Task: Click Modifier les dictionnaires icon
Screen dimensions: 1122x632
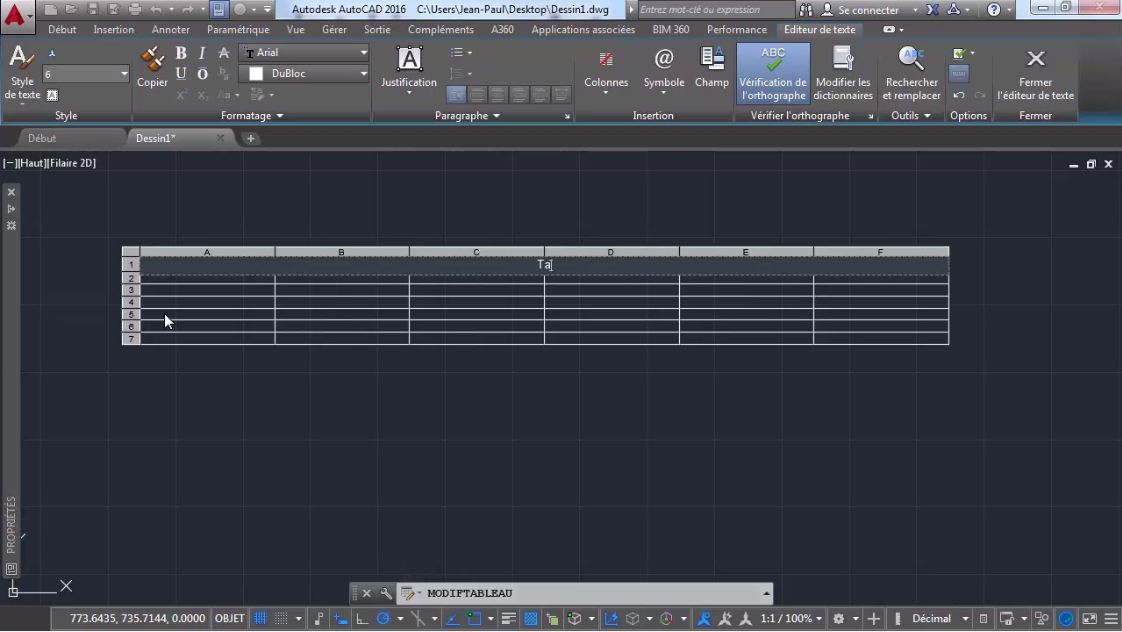Action: pos(842,60)
